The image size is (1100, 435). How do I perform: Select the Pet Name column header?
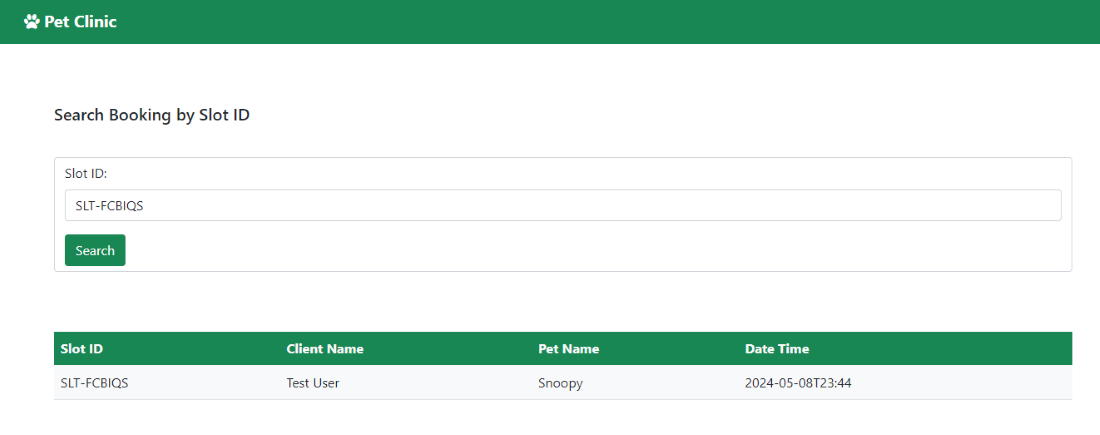click(x=569, y=349)
